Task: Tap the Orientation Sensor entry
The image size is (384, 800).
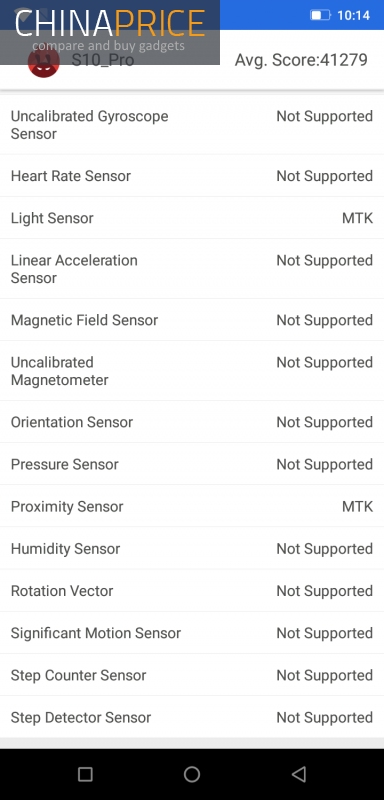Action: [x=192, y=422]
